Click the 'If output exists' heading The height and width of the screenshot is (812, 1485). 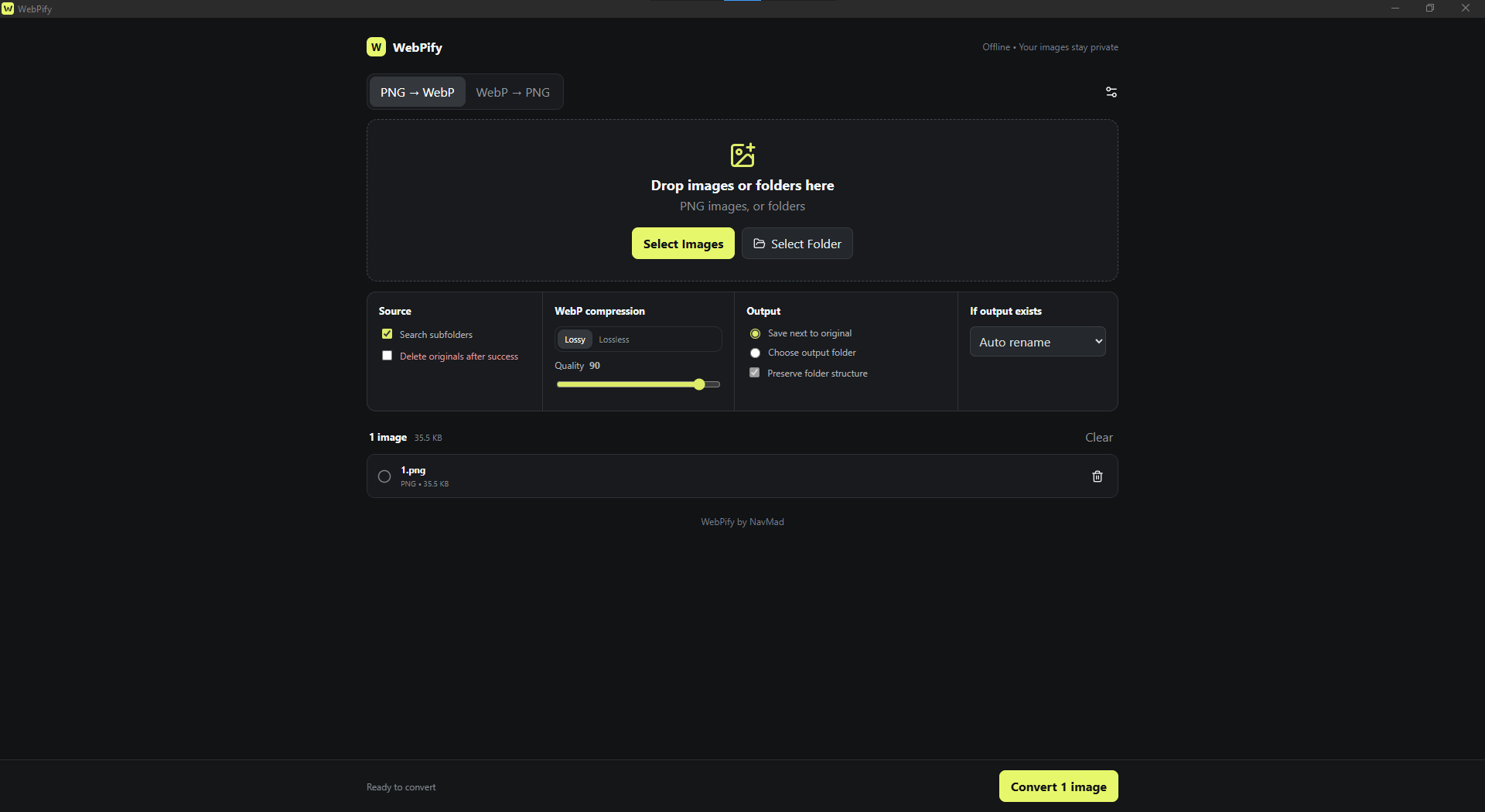(1005, 311)
